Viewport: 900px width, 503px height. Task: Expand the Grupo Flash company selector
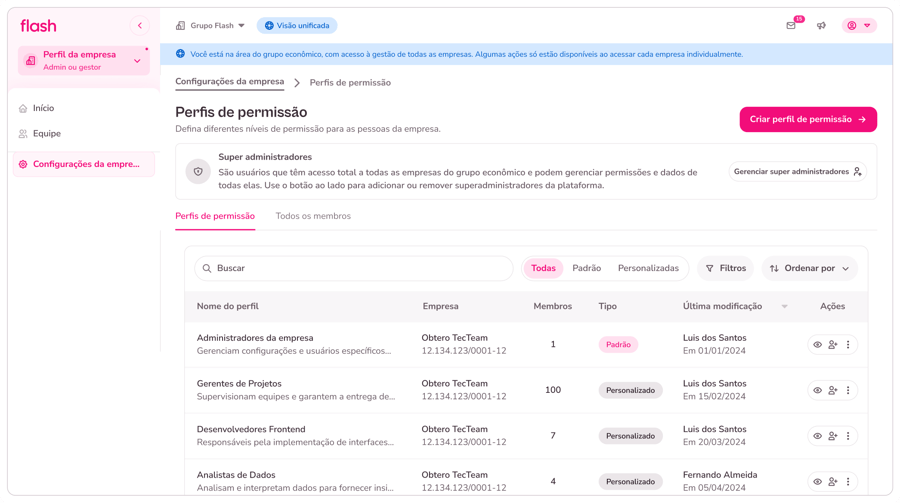[x=210, y=25]
